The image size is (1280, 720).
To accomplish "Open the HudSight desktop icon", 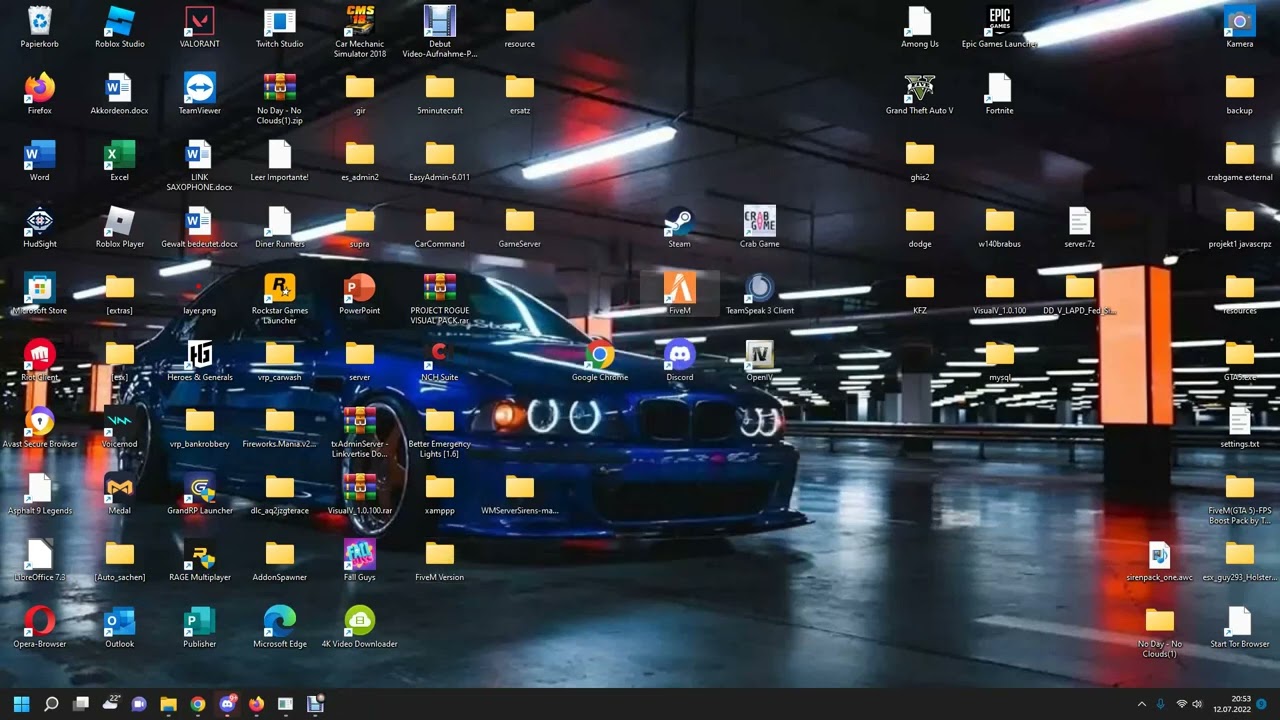I will tap(40, 228).
